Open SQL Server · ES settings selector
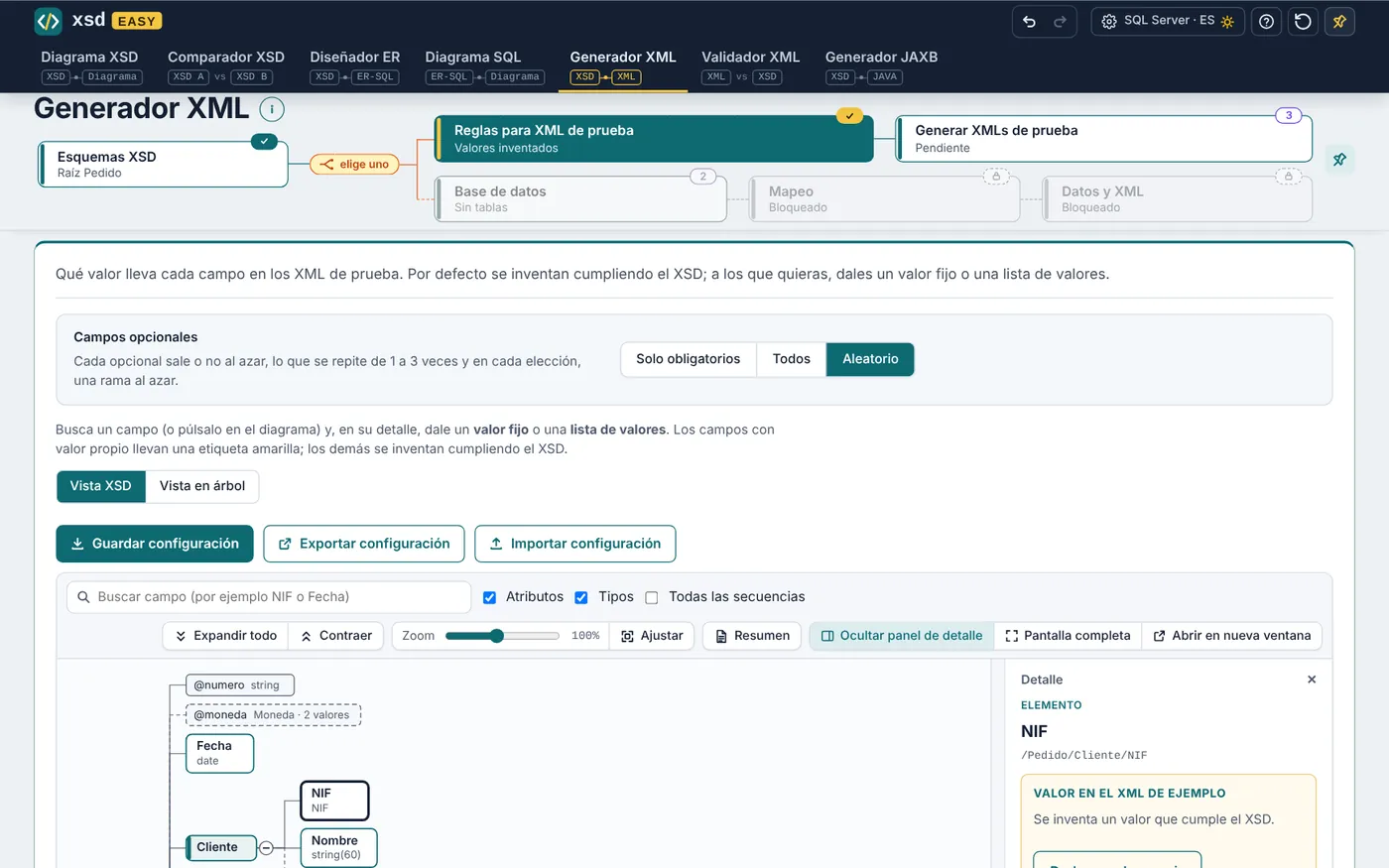 click(1169, 21)
